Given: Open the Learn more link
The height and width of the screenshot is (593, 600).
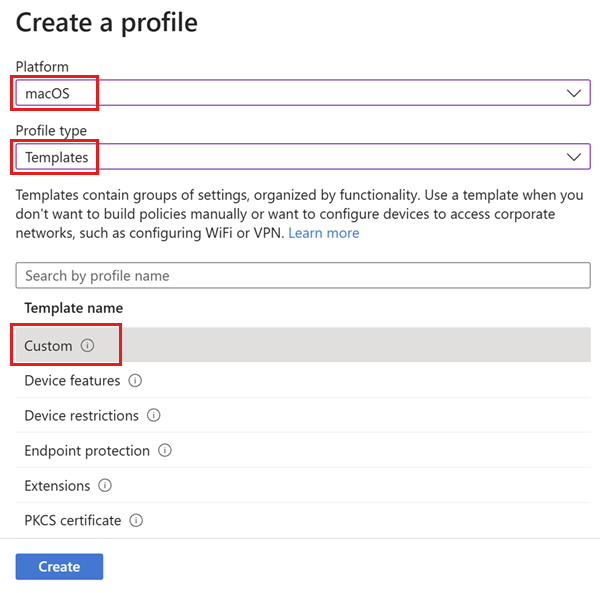Looking at the screenshot, I should click(323, 233).
